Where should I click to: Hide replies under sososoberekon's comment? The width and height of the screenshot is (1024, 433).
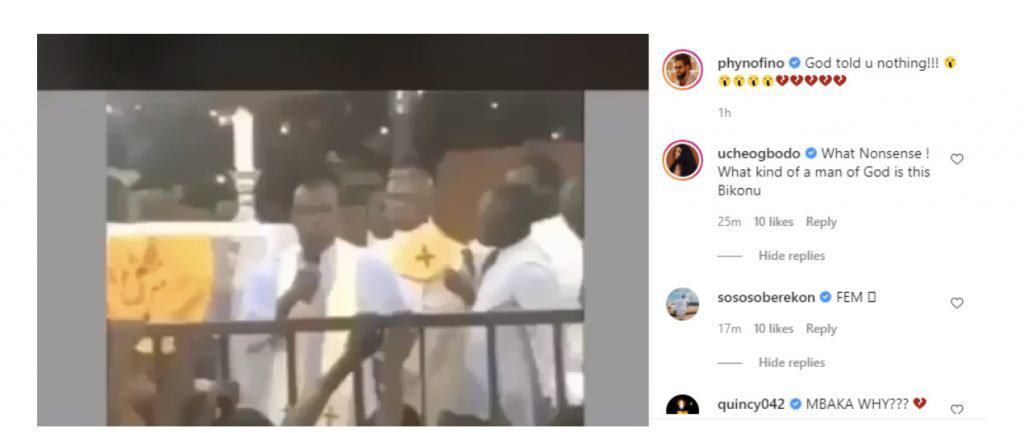(x=792, y=362)
